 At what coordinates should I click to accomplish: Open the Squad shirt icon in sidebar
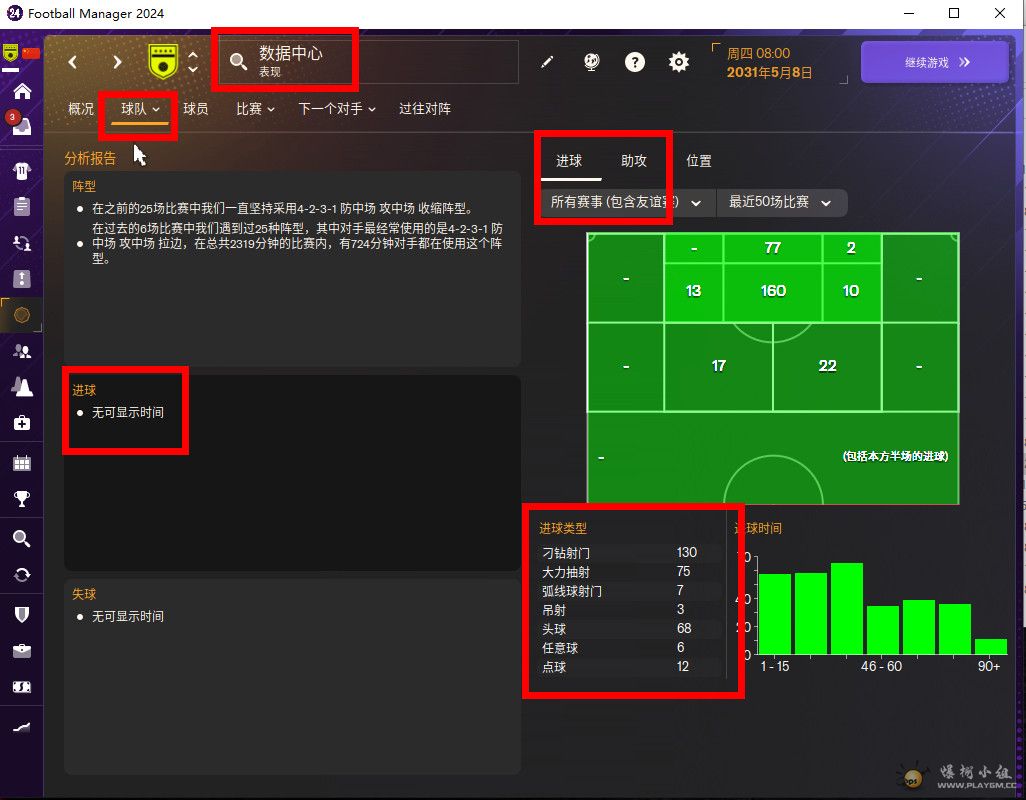[x=22, y=171]
